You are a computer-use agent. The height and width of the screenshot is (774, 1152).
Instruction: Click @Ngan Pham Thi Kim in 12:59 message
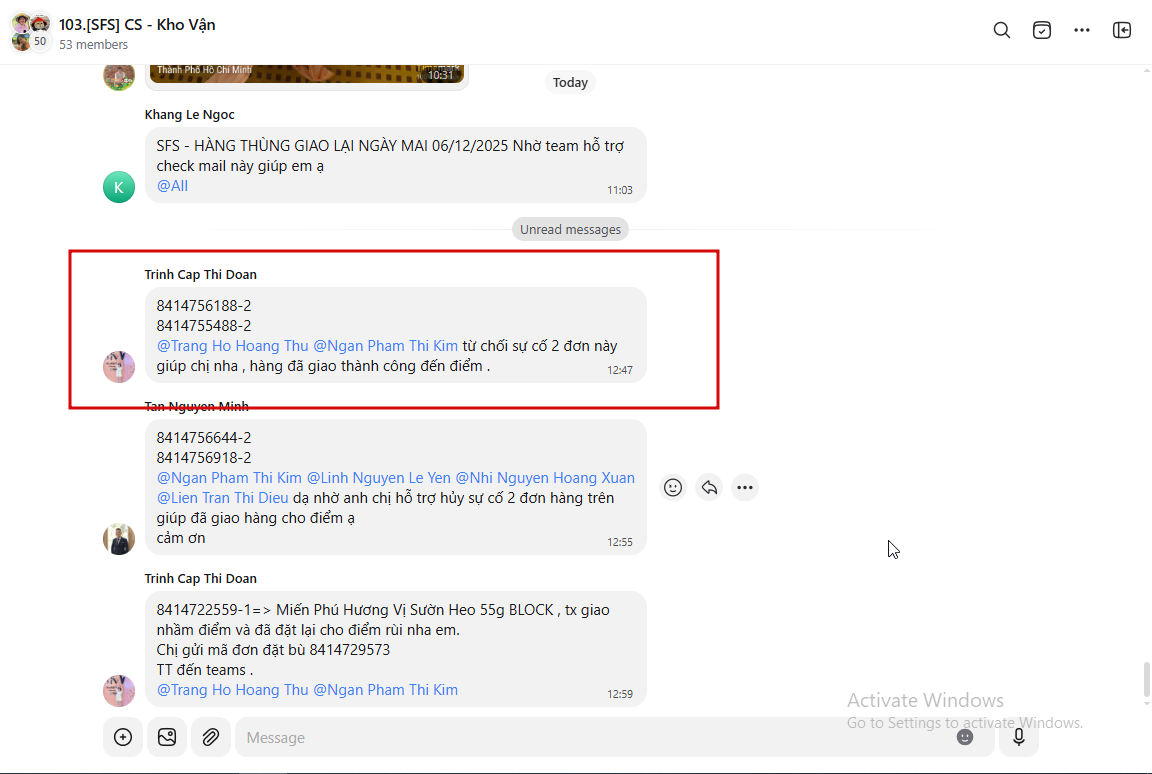click(386, 690)
